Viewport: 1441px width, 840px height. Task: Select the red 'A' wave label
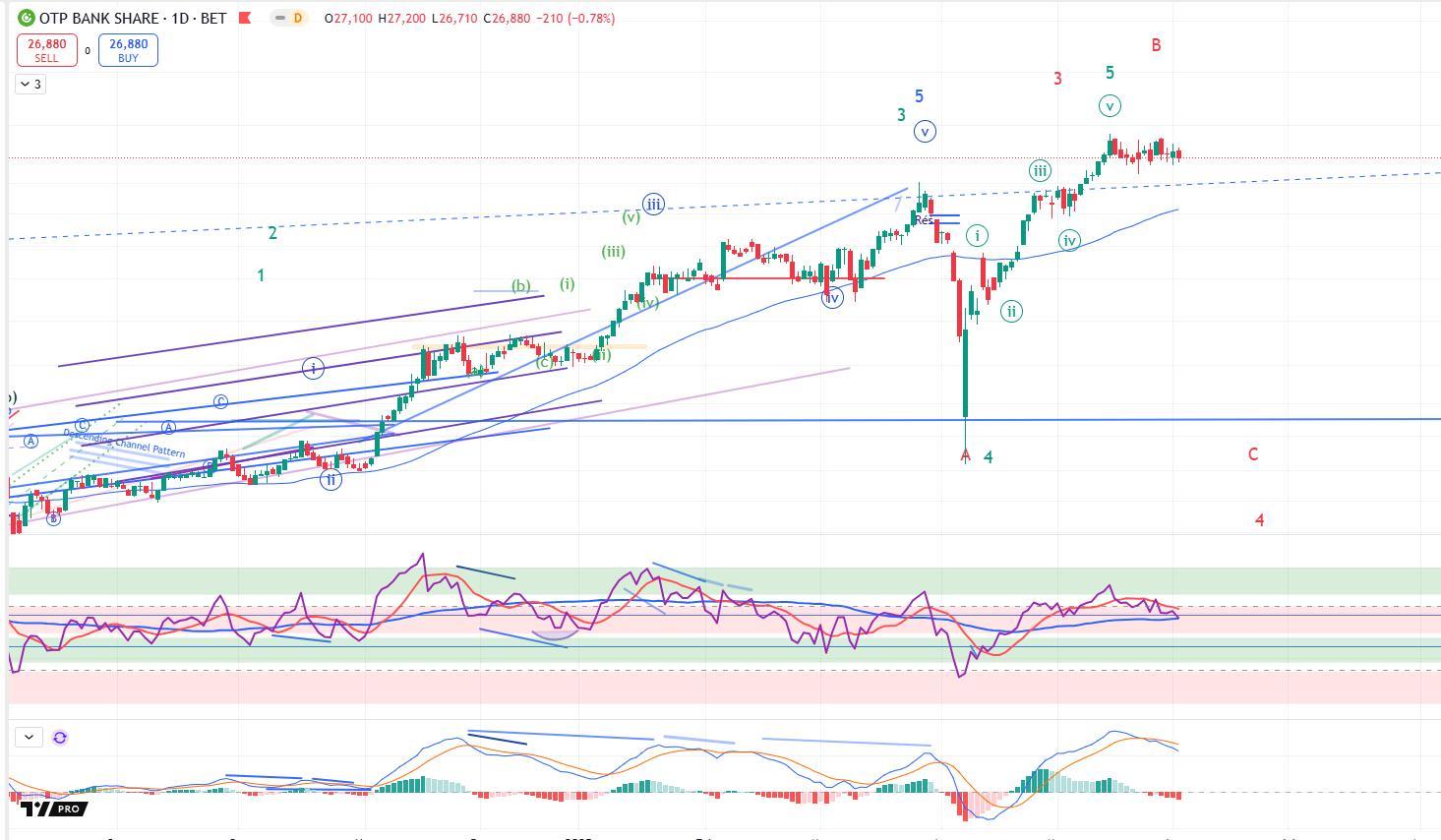966,455
